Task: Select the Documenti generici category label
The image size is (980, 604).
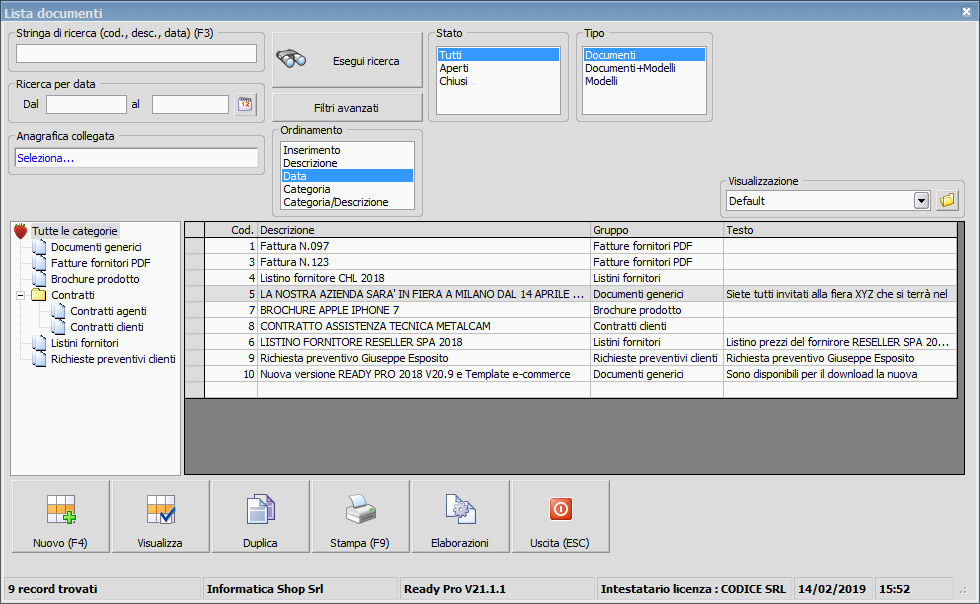Action: [x=96, y=248]
